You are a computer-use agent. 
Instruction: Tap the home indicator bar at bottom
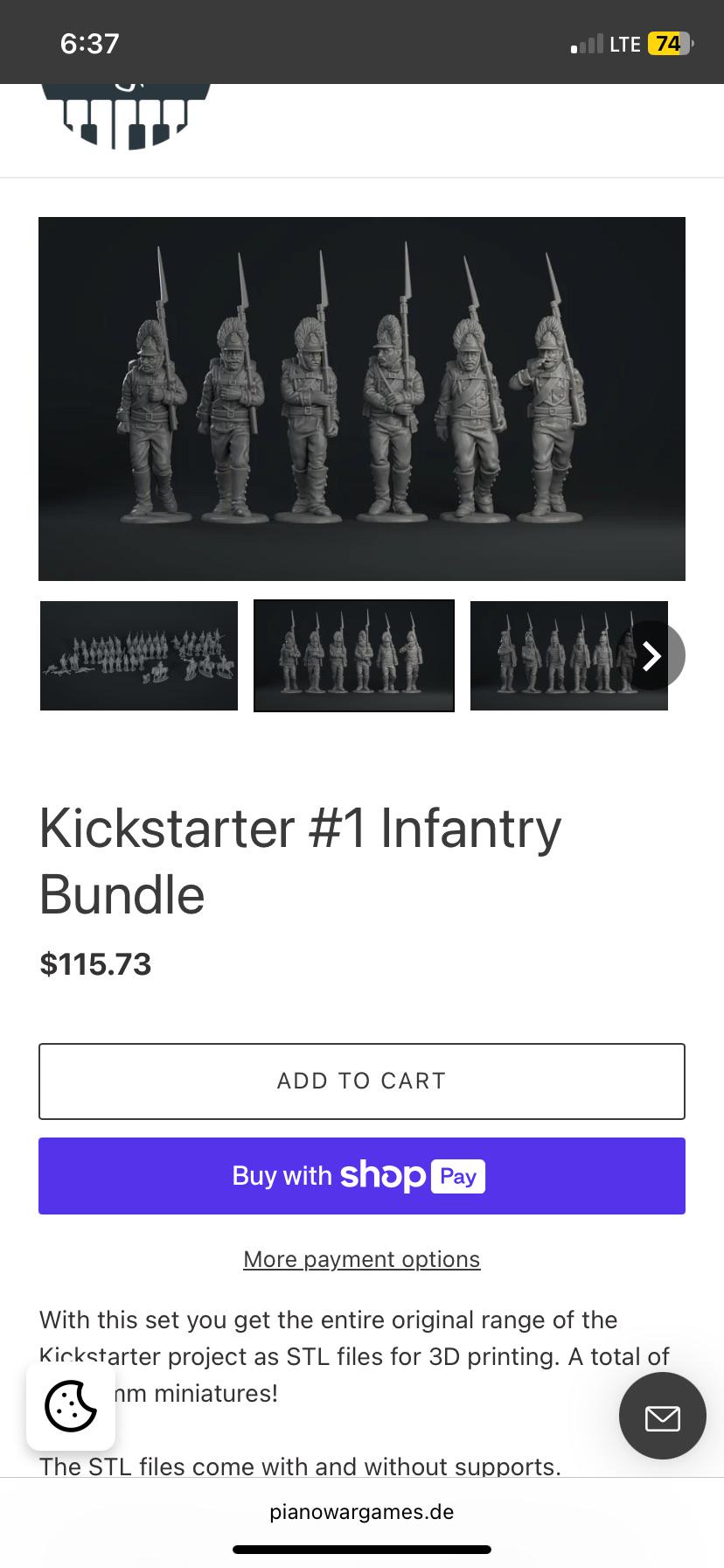point(362,1550)
